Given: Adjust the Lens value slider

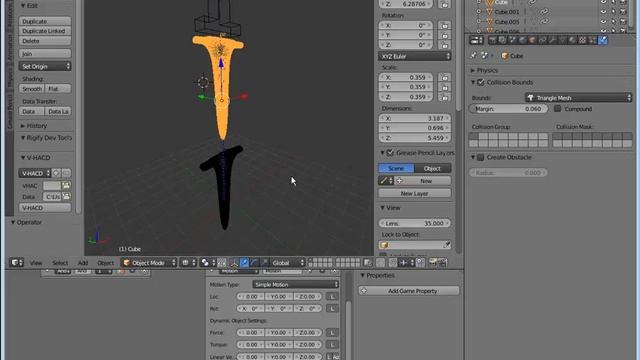Looking at the screenshot, I should (414, 223).
